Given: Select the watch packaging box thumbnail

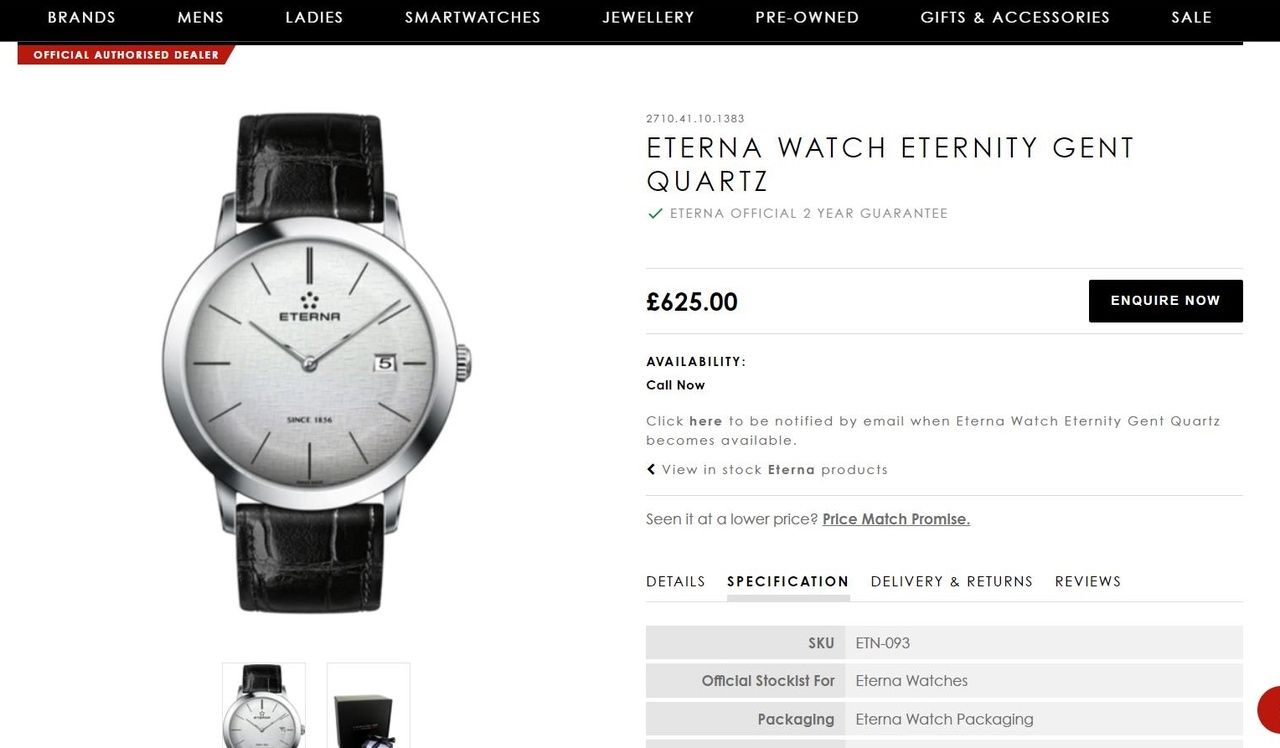Looking at the screenshot, I should click(368, 705).
